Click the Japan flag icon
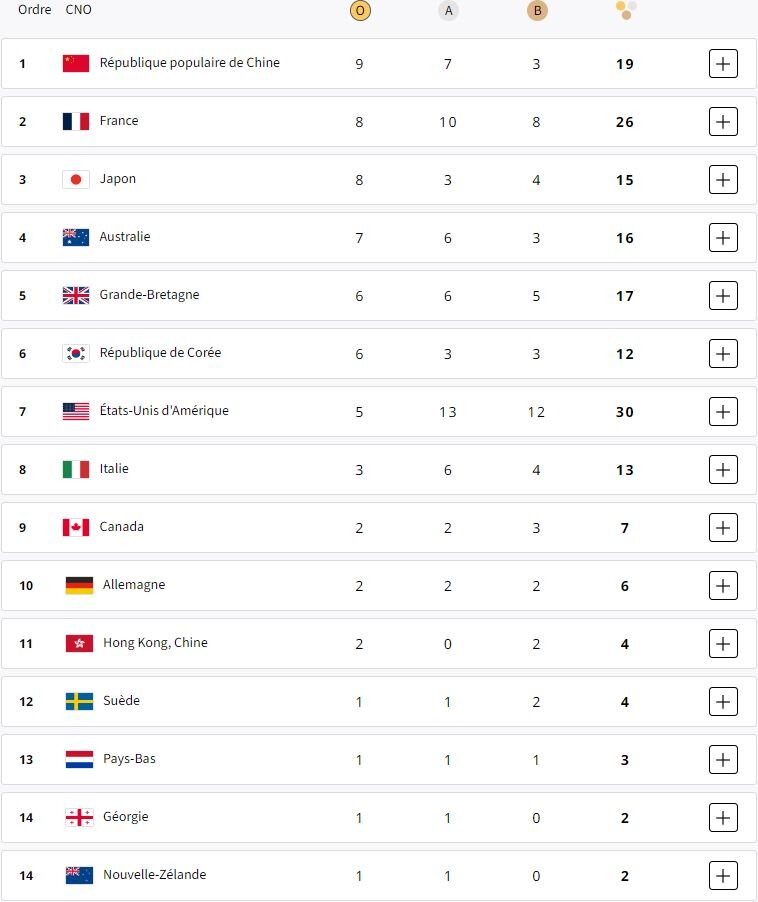 click(x=76, y=179)
